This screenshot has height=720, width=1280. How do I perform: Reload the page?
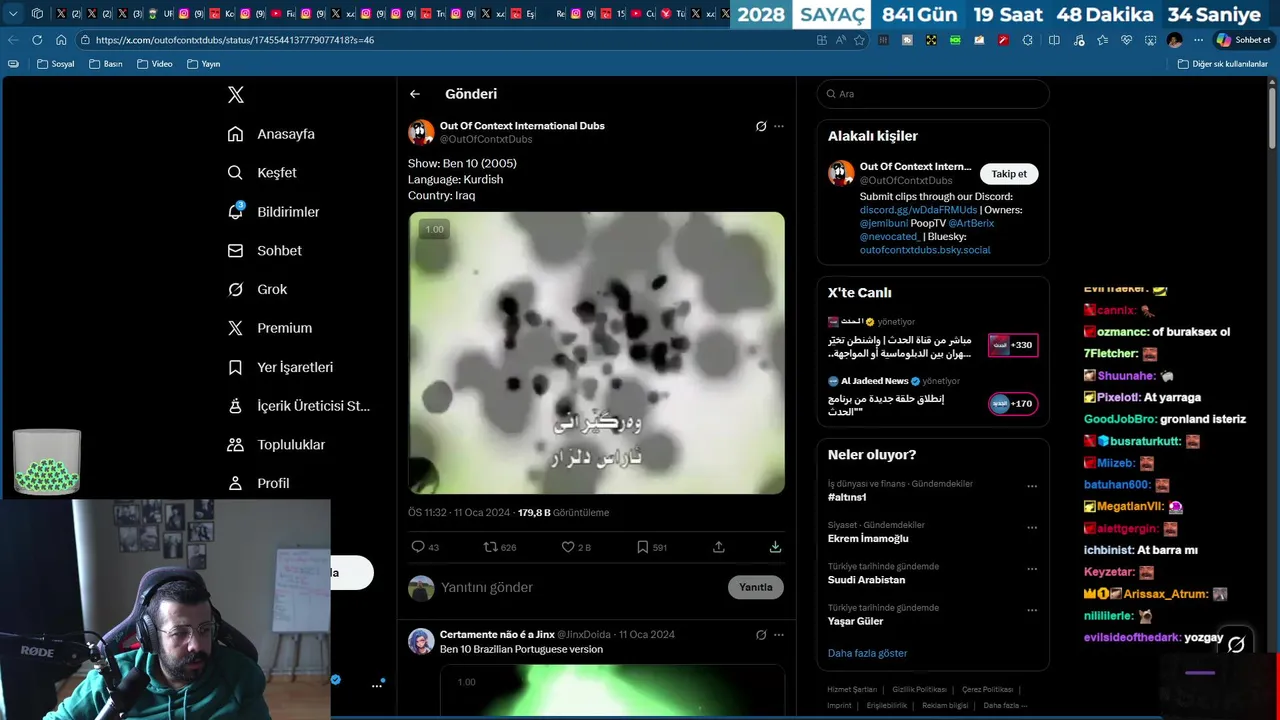[37, 40]
